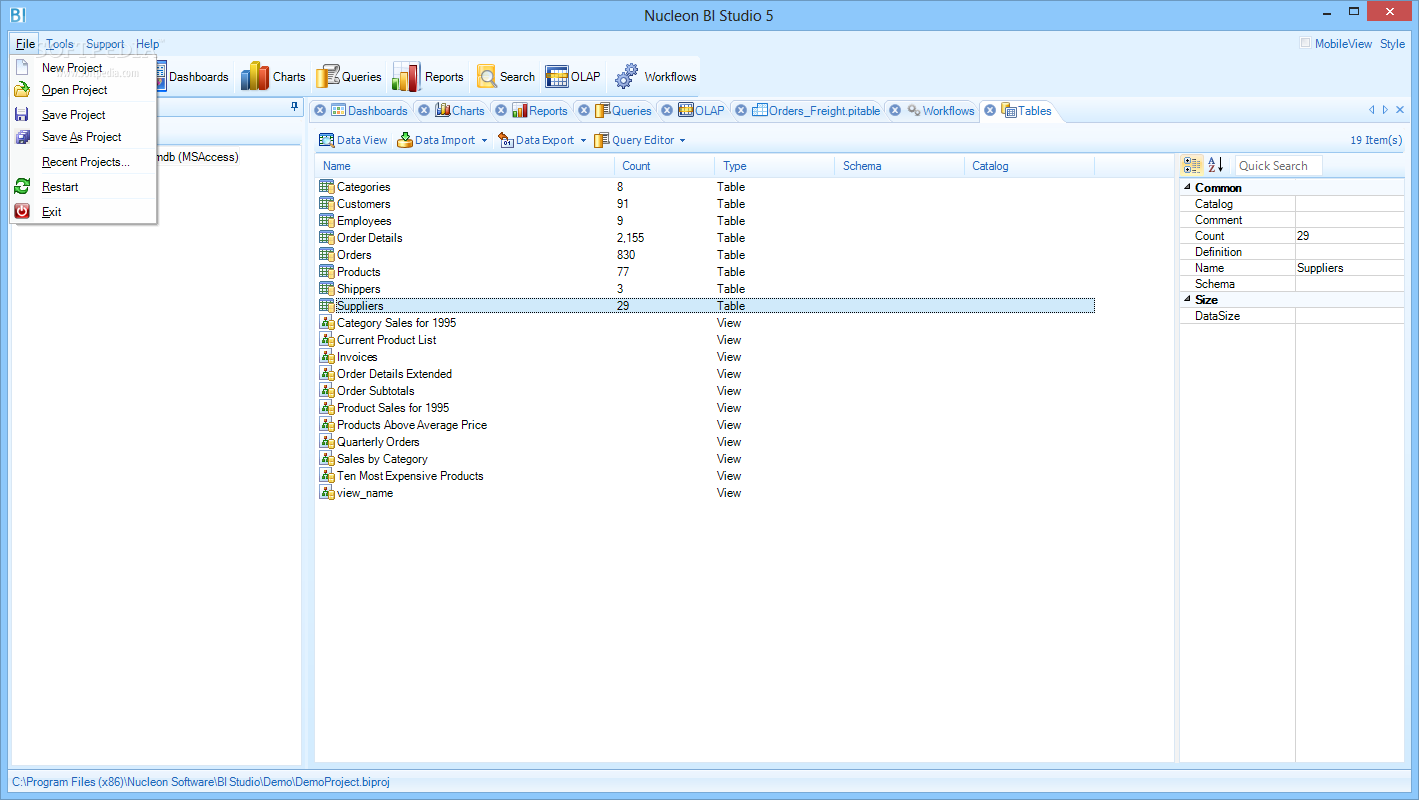The image size is (1419, 800).
Task: Open the Charts toolbar icon
Action: [255, 77]
